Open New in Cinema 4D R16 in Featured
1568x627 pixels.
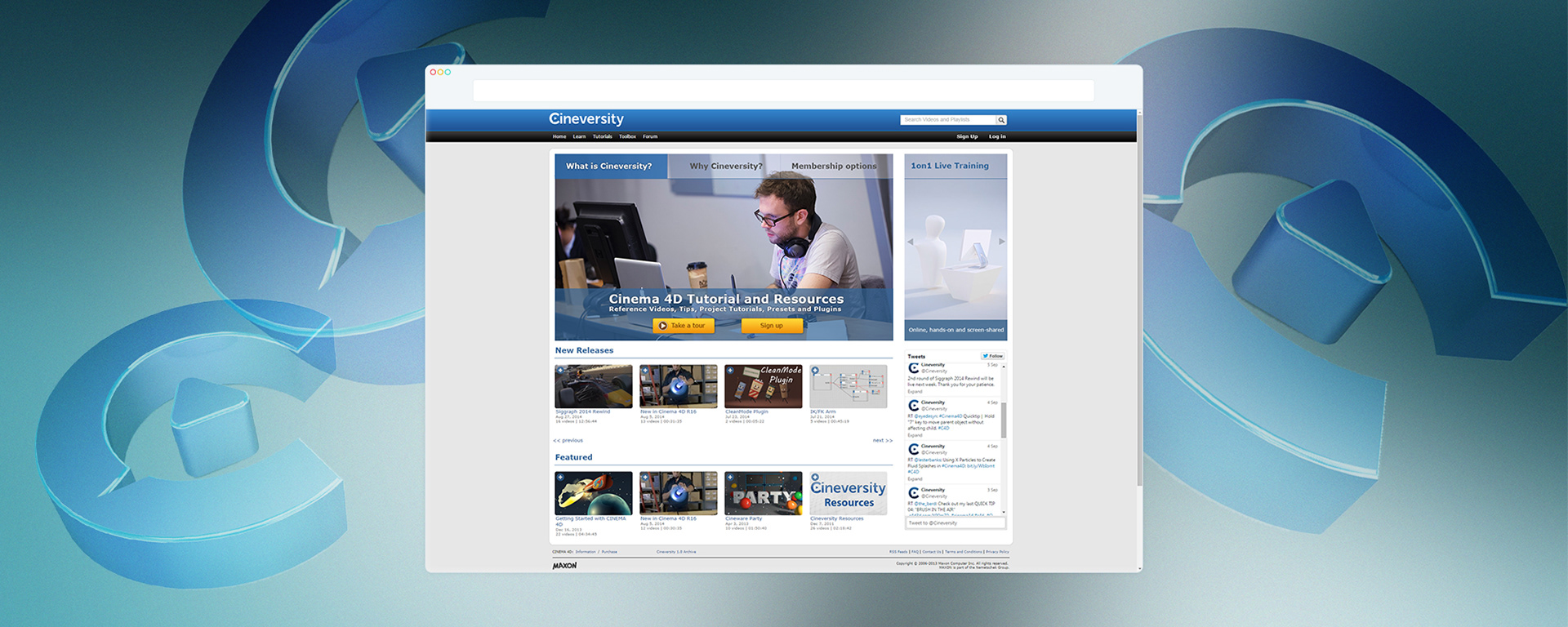pos(679,493)
